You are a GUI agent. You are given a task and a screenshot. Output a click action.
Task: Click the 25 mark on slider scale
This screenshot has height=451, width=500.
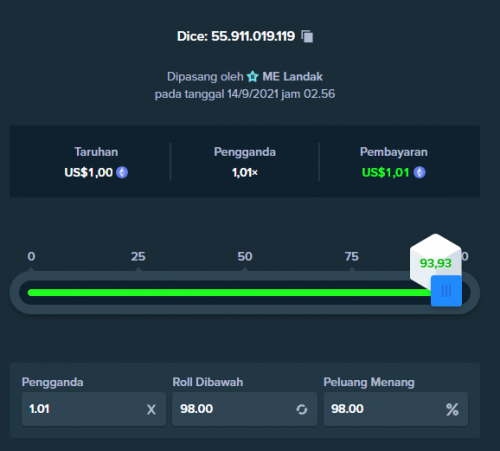click(x=138, y=256)
